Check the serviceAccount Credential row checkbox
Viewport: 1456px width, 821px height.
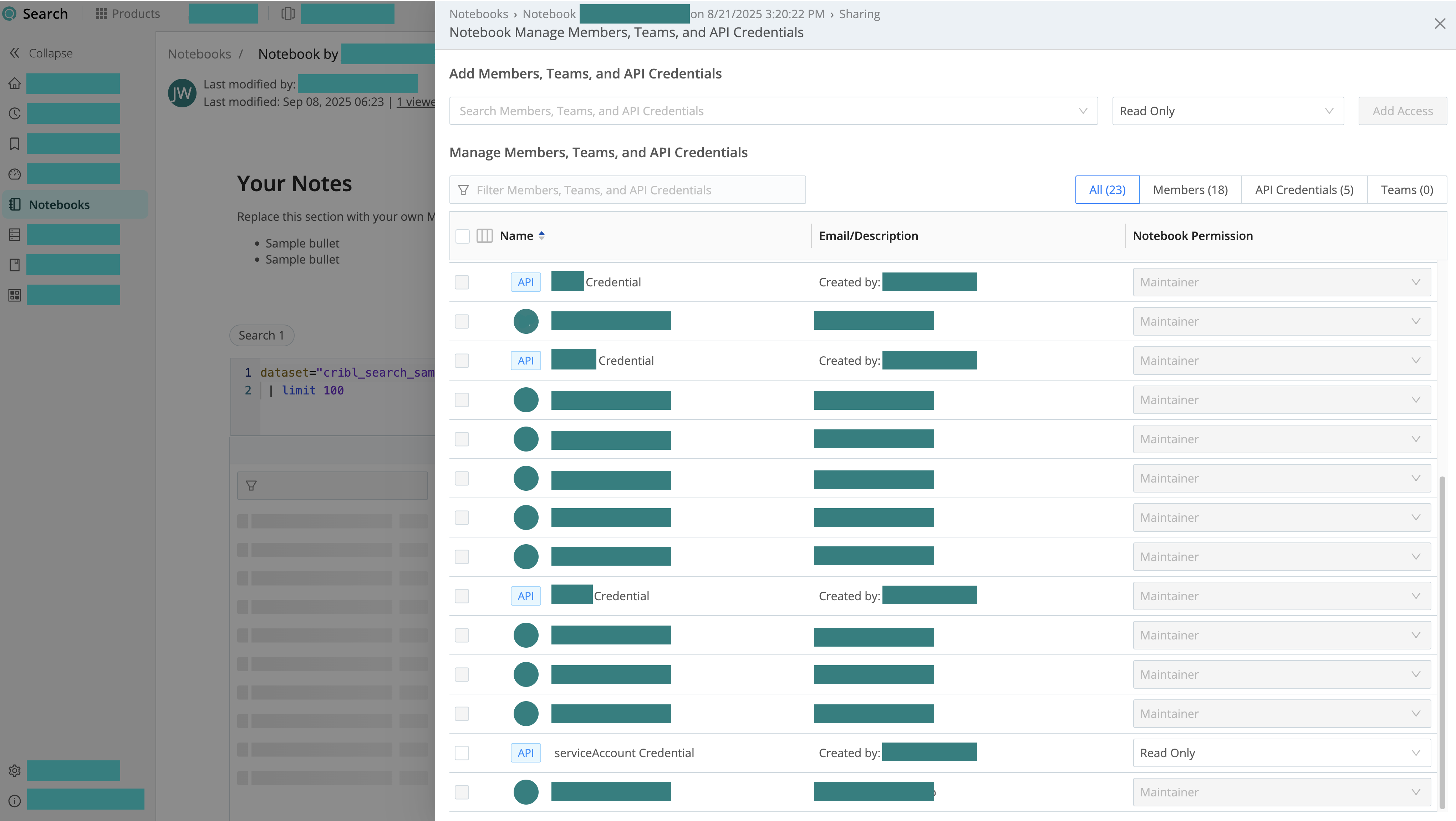coord(462,753)
